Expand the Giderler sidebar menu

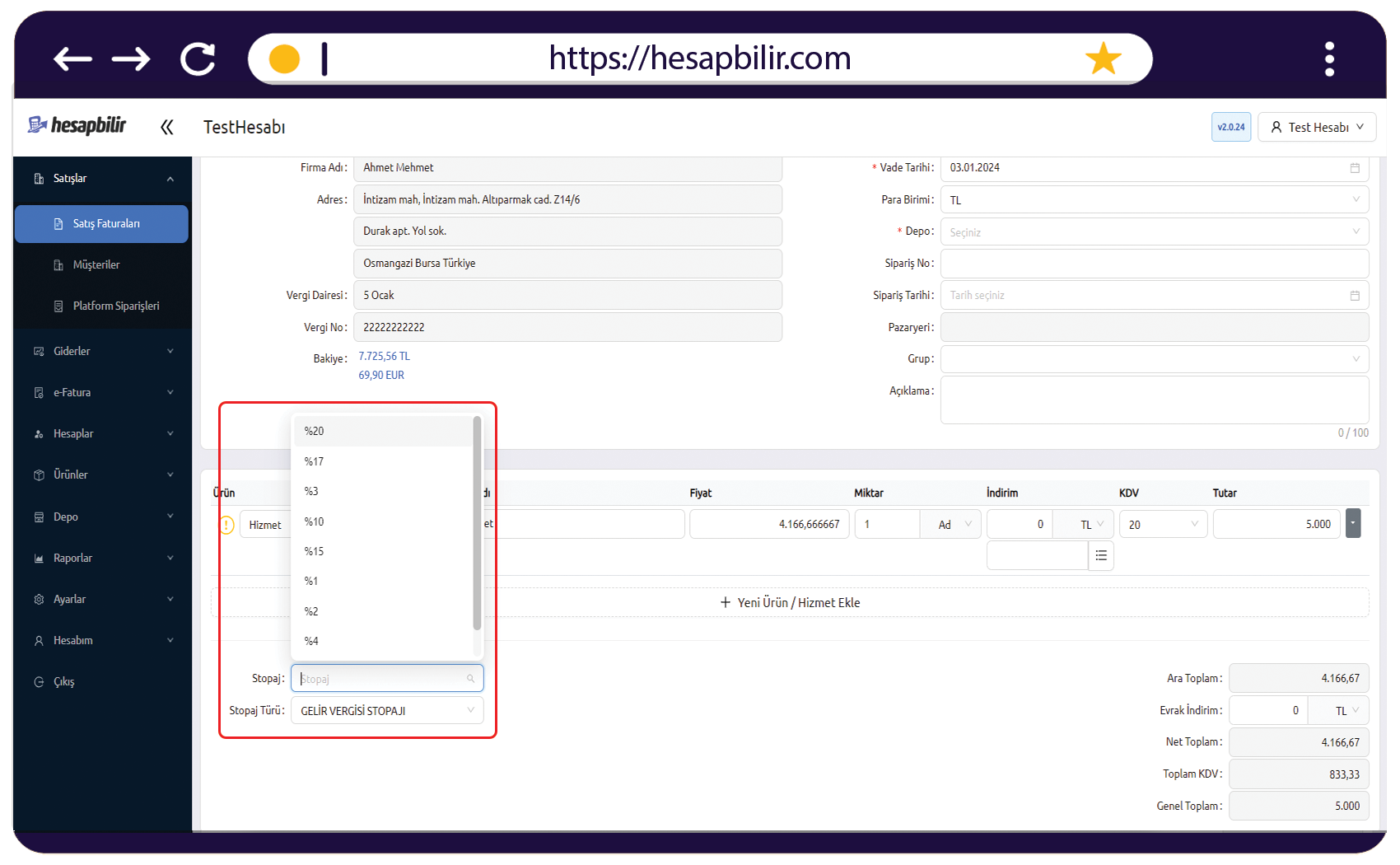pyautogui.click(x=103, y=351)
